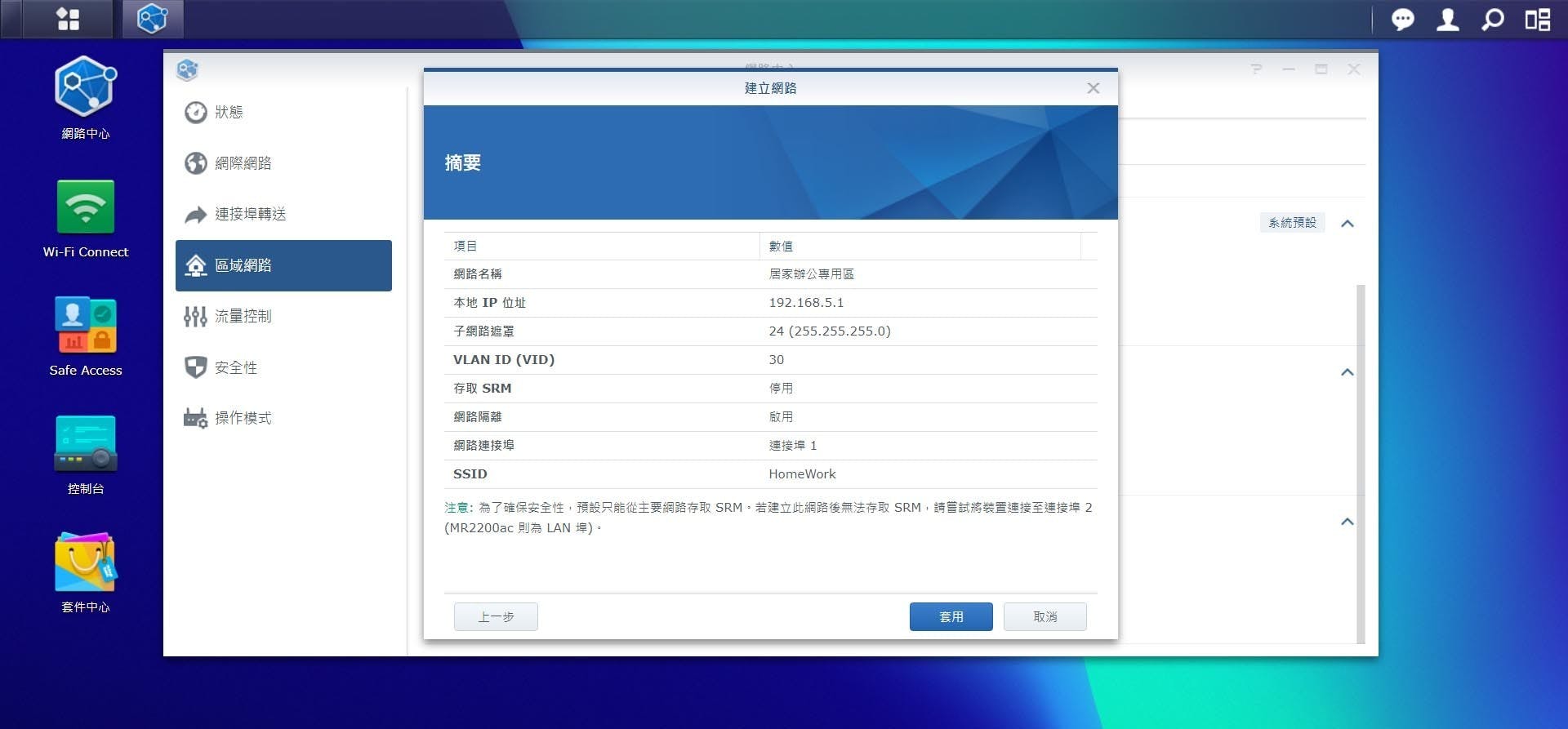Click the 子網路遮罩 row label
This screenshot has width=1568, height=729.
coord(483,331)
